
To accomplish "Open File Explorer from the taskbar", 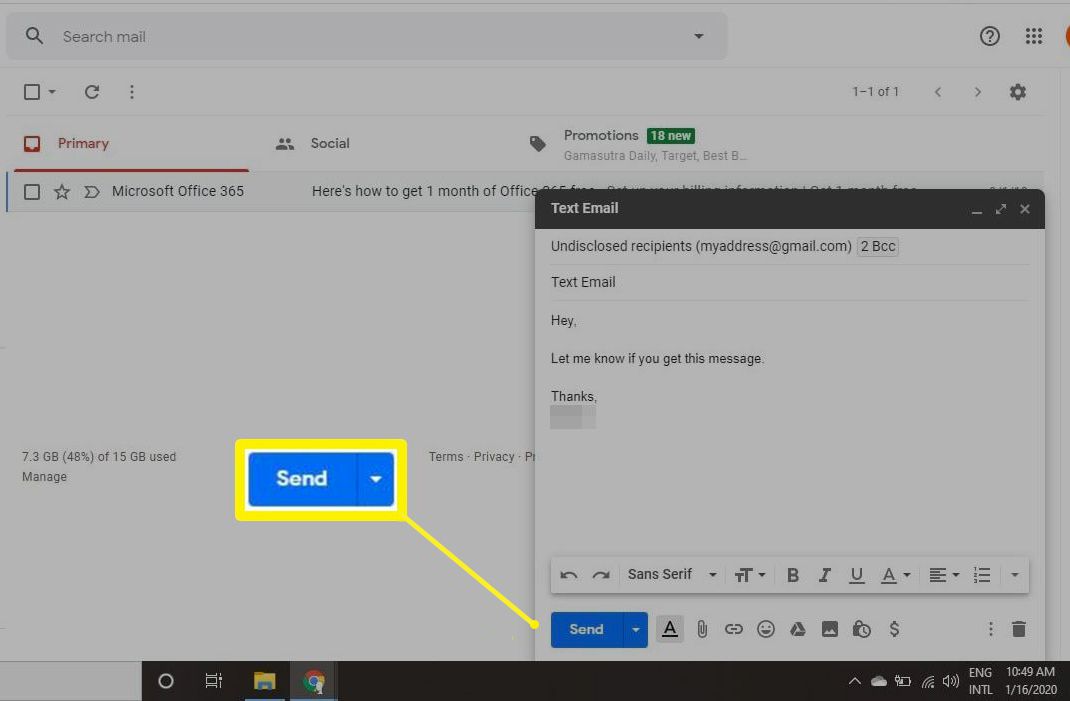I will [x=265, y=681].
